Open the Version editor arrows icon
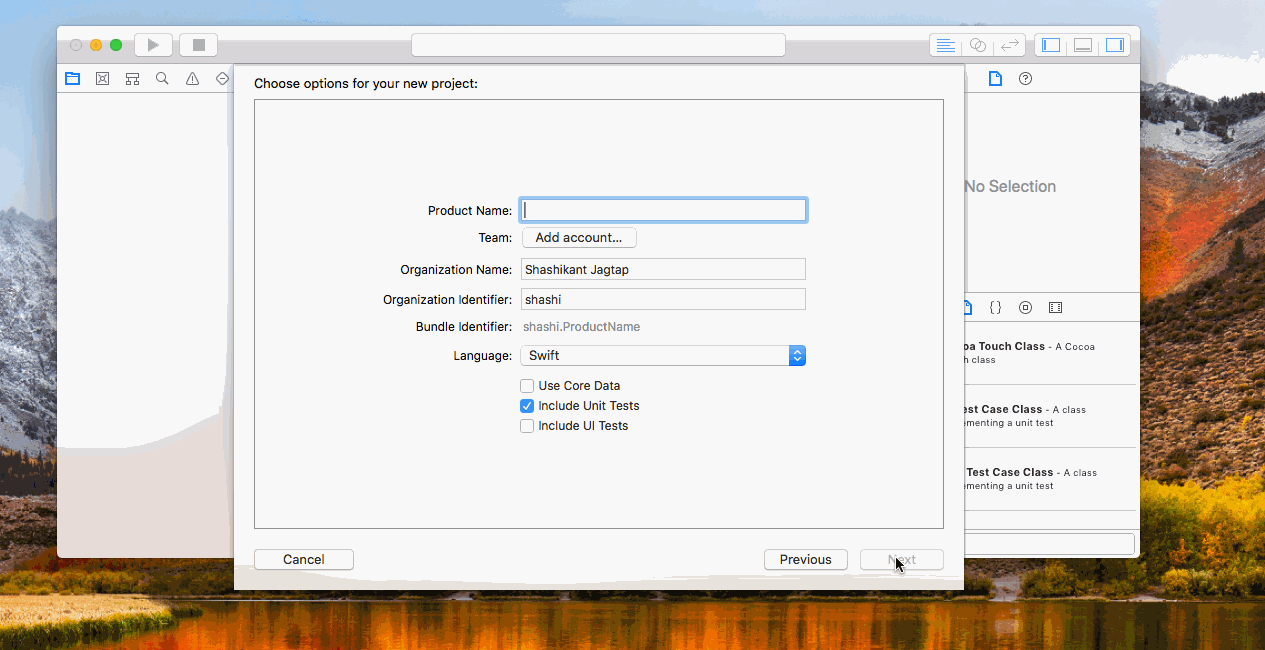 click(1009, 44)
